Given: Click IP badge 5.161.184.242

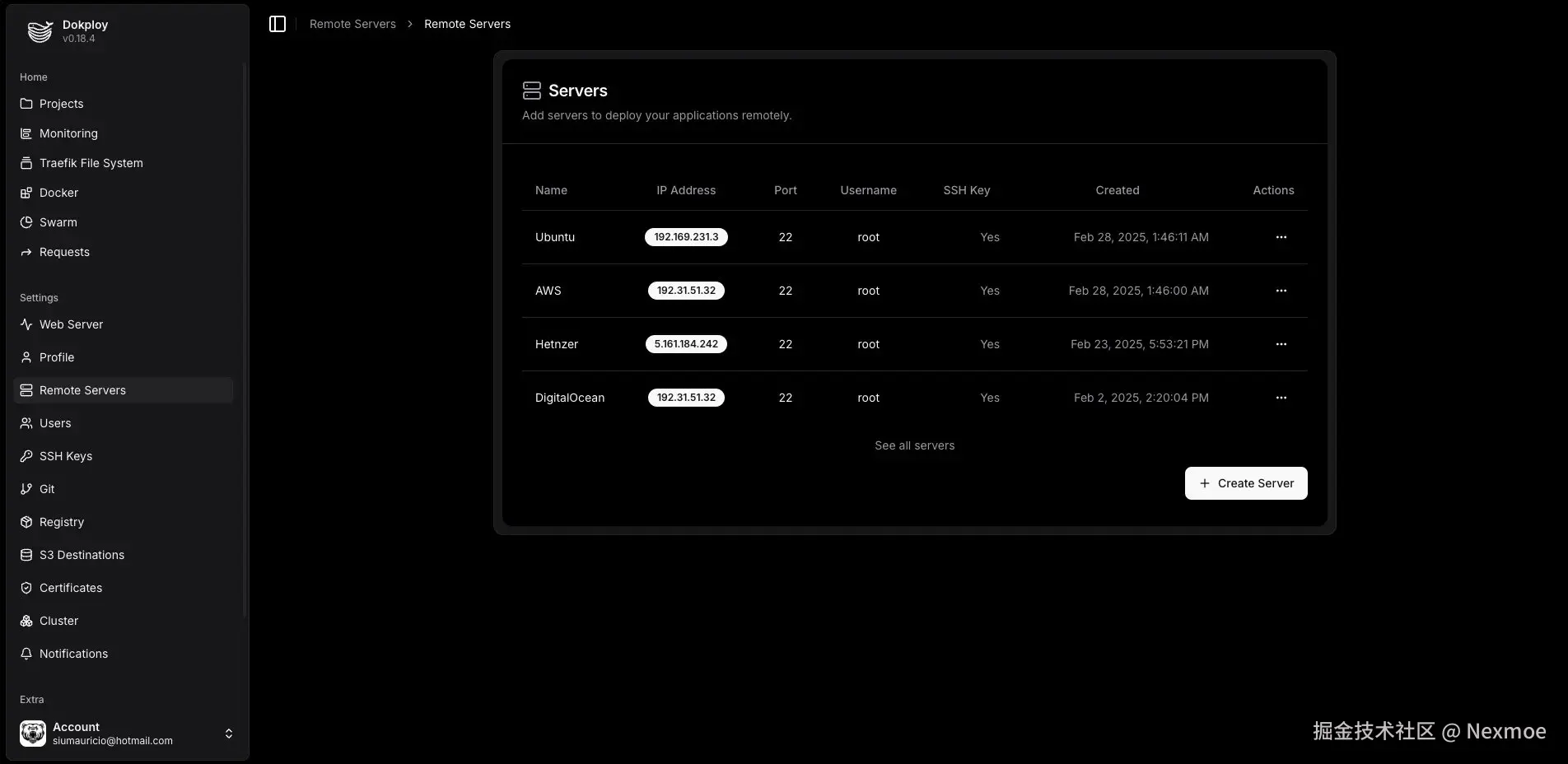Looking at the screenshot, I should [686, 344].
